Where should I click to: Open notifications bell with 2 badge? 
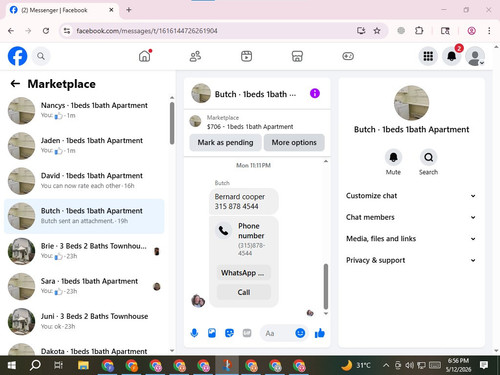[452, 56]
